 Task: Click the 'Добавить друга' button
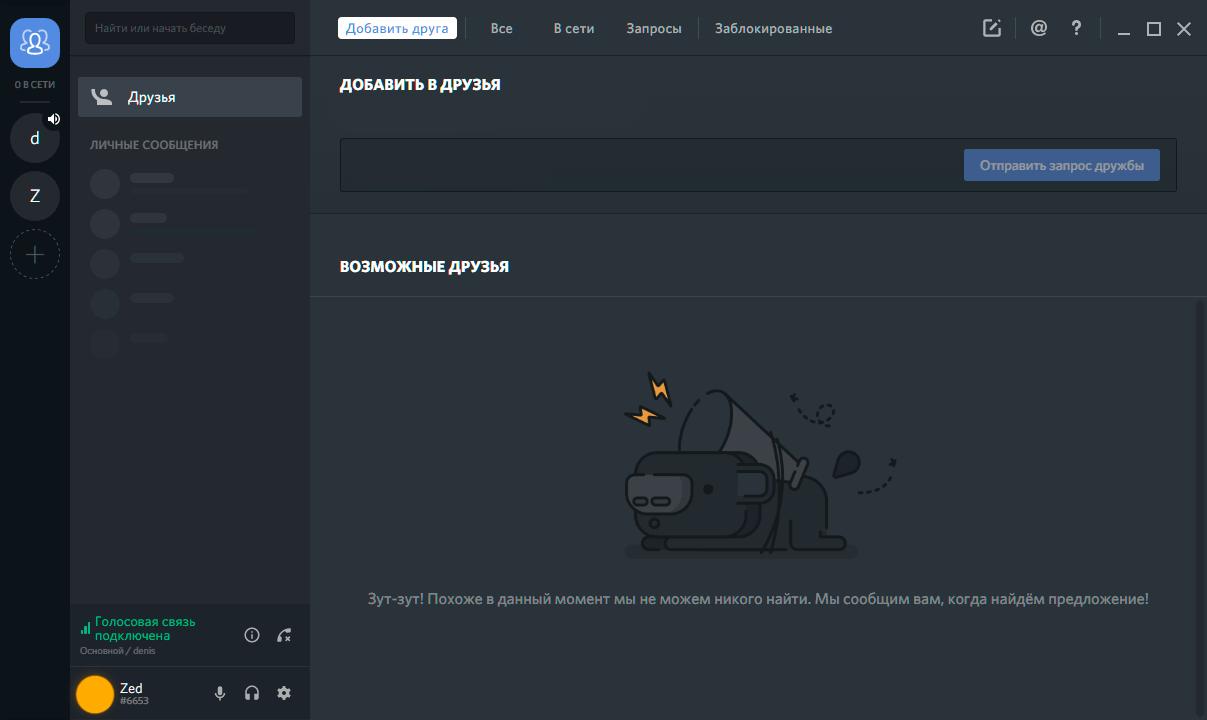397,28
